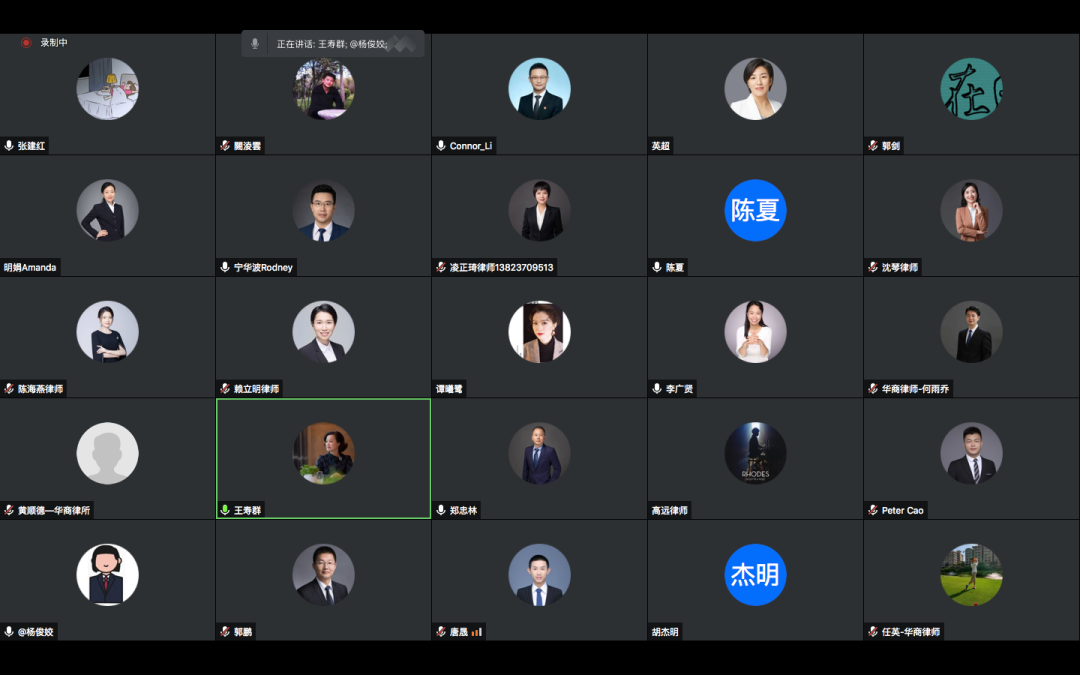
Task: Click muted mic icon for 沈琴律师
Action: coord(873,267)
